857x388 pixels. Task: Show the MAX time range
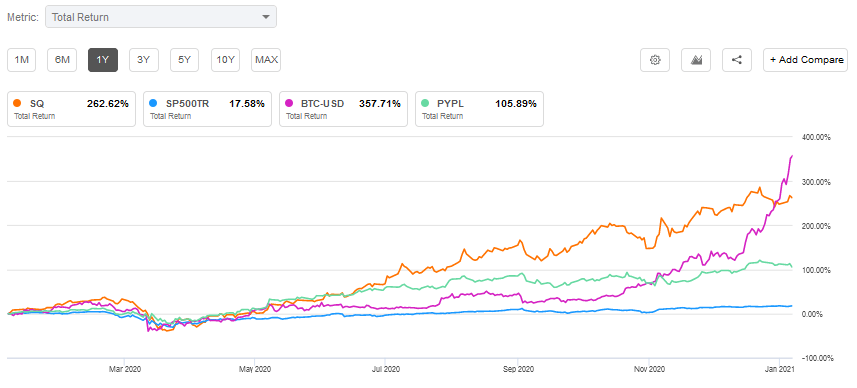point(266,60)
